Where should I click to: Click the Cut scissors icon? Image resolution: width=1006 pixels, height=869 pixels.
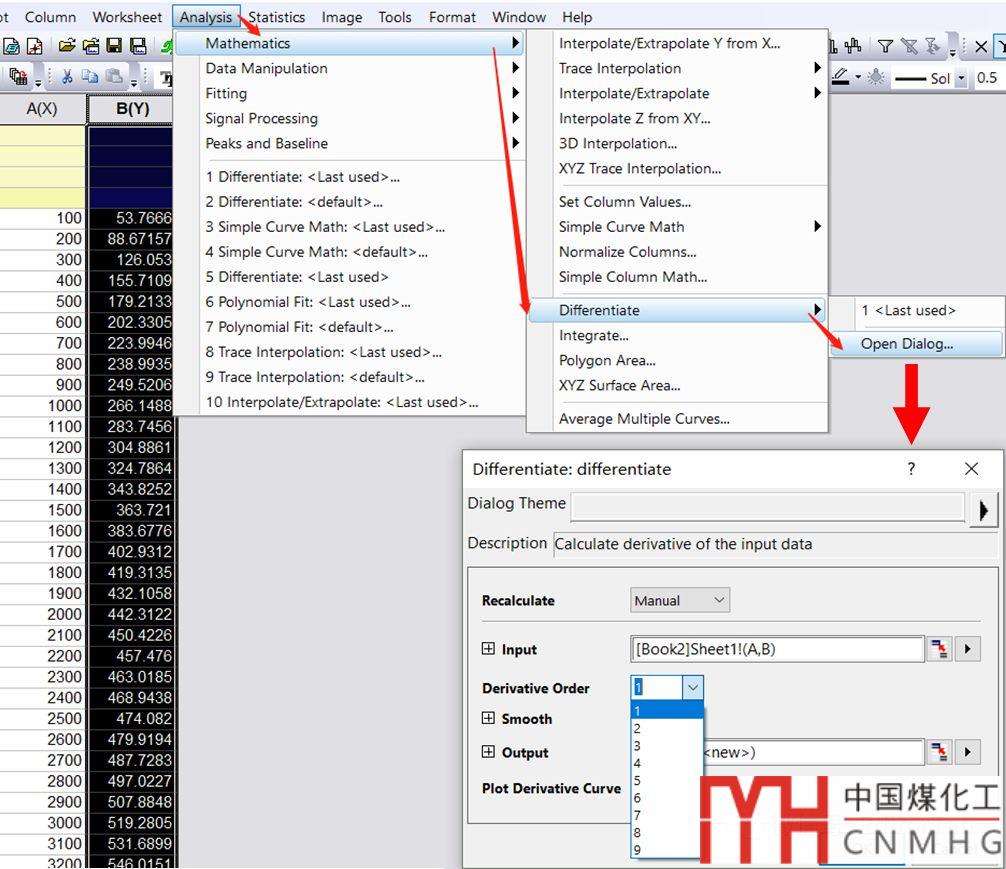(67, 77)
